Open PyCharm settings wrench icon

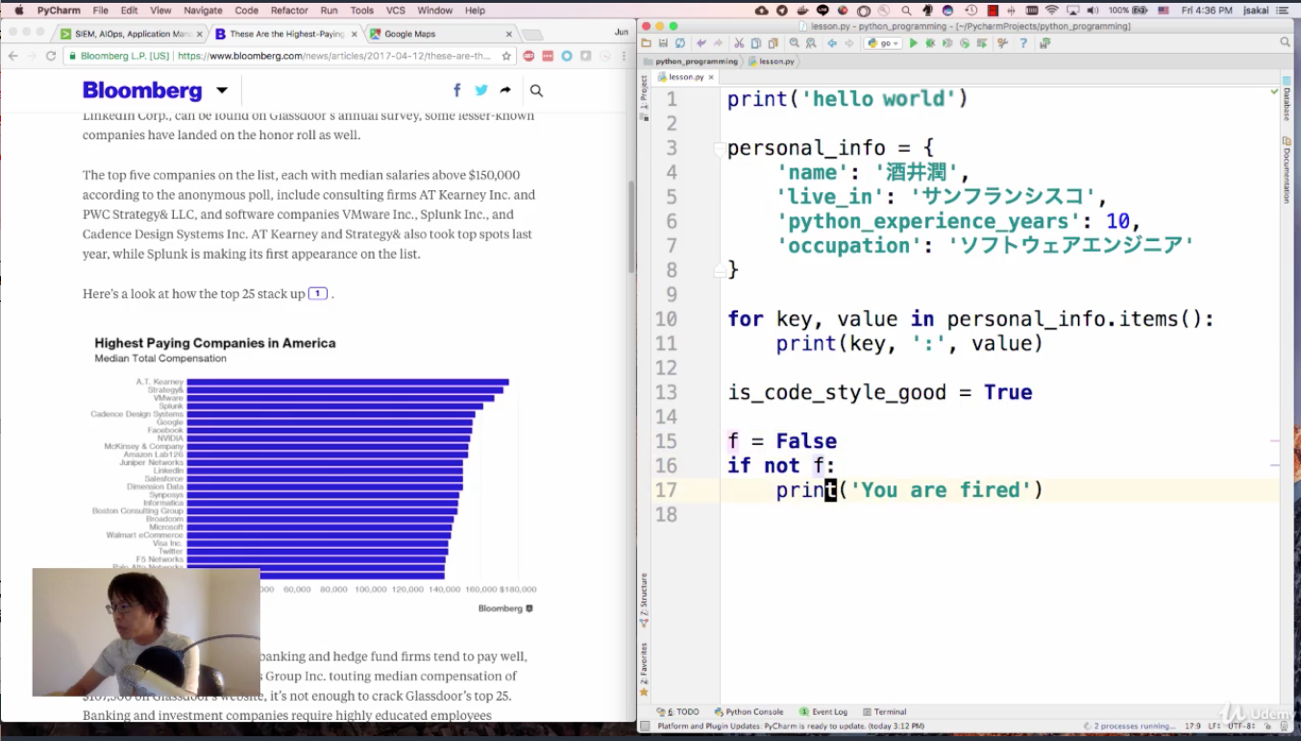point(1003,43)
